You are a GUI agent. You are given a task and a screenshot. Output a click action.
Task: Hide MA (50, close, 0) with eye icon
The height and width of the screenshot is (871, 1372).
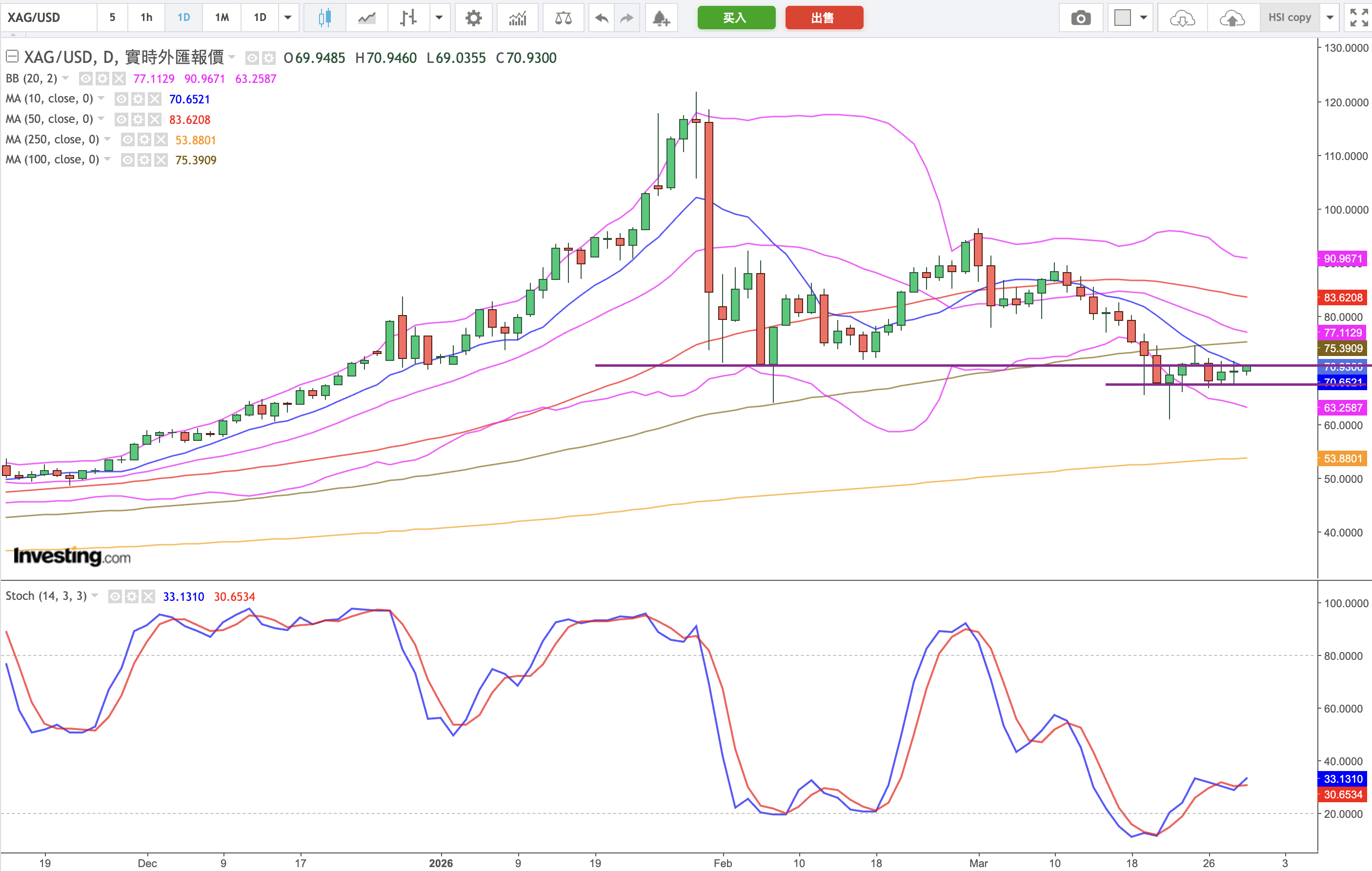pos(121,119)
